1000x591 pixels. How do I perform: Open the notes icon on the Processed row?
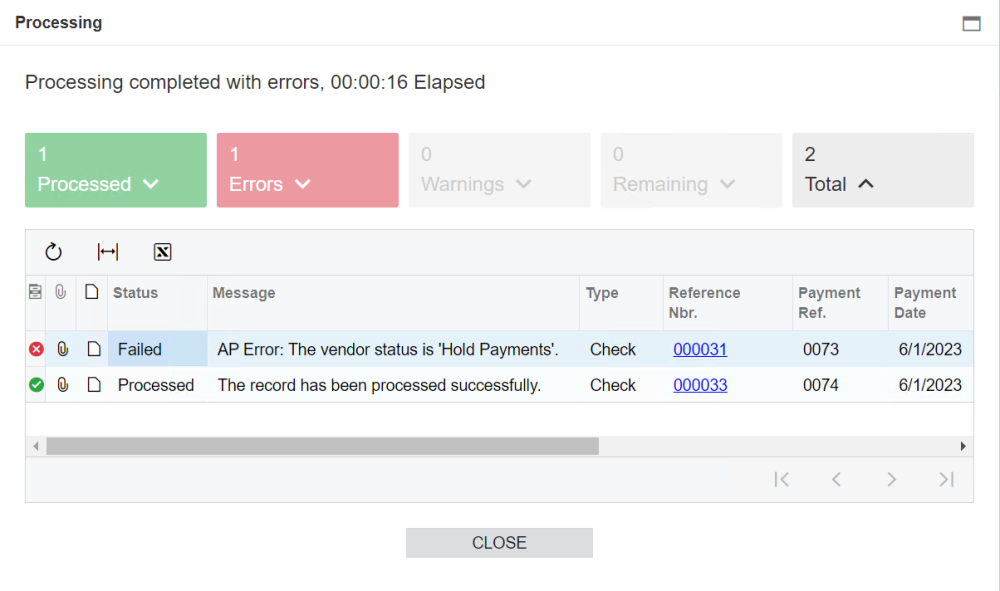tap(92, 384)
